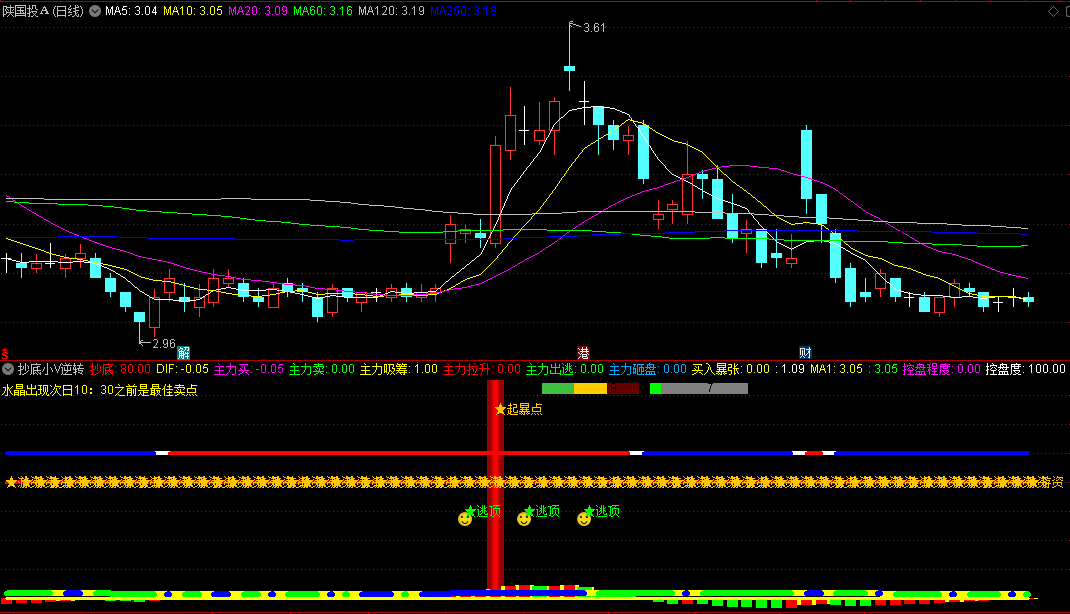Select the MA20: 3.09 moving average label
Image resolution: width=1070 pixels, height=614 pixels.
point(258,11)
